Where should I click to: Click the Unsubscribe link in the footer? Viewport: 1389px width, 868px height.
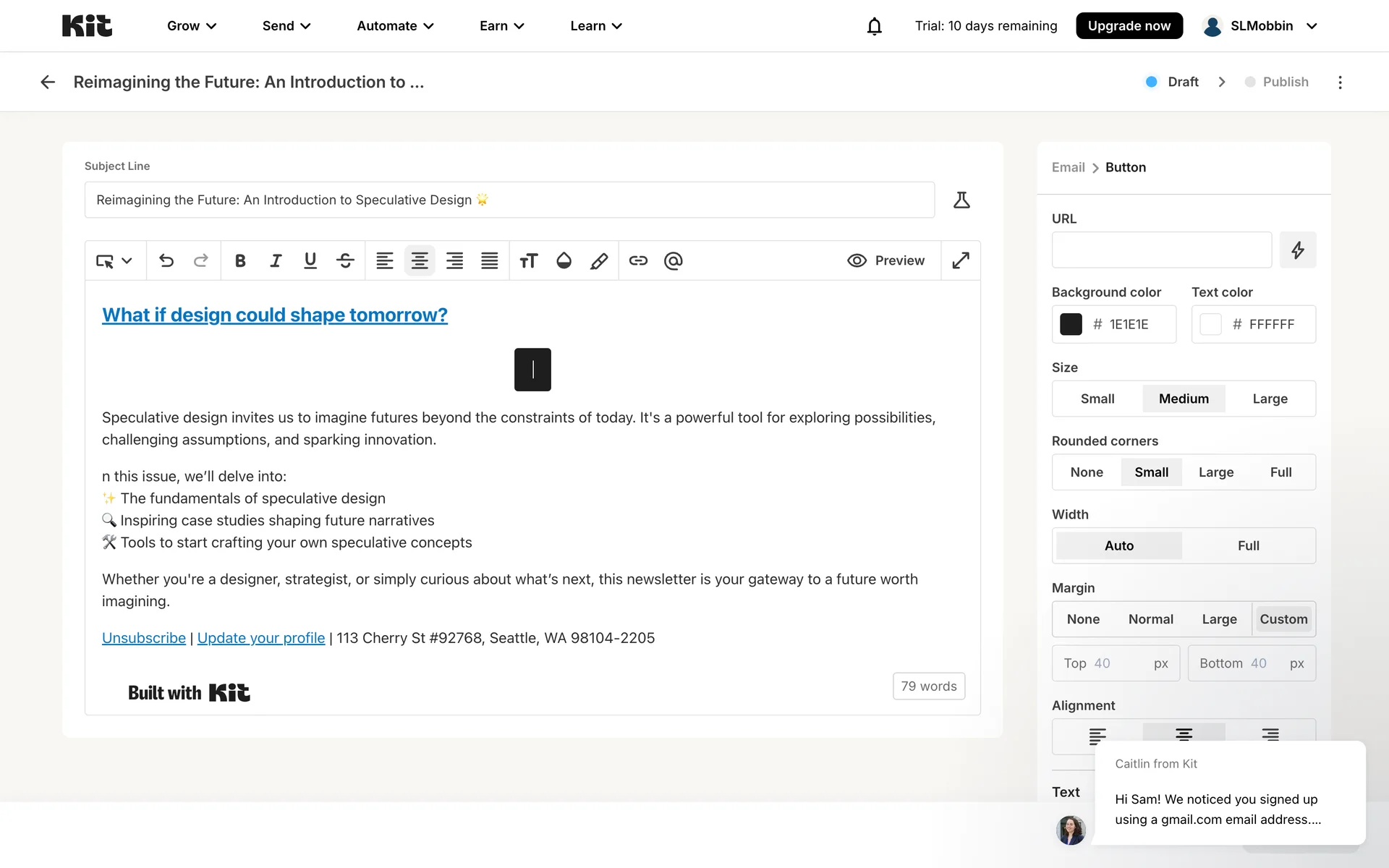point(143,638)
